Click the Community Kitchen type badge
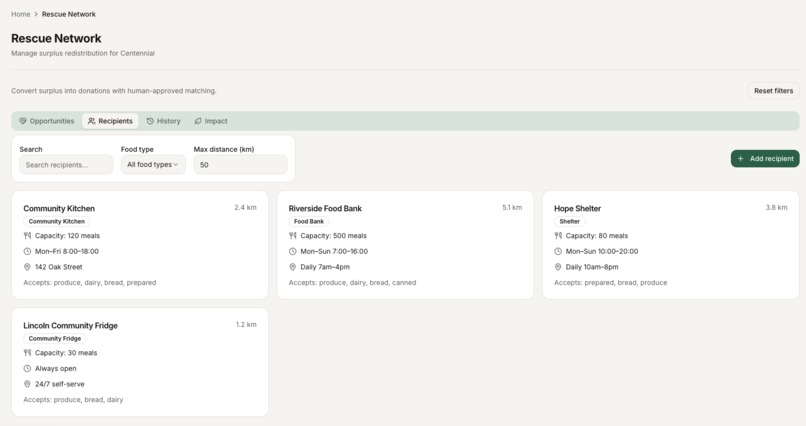This screenshot has width=806, height=426. click(x=57, y=221)
